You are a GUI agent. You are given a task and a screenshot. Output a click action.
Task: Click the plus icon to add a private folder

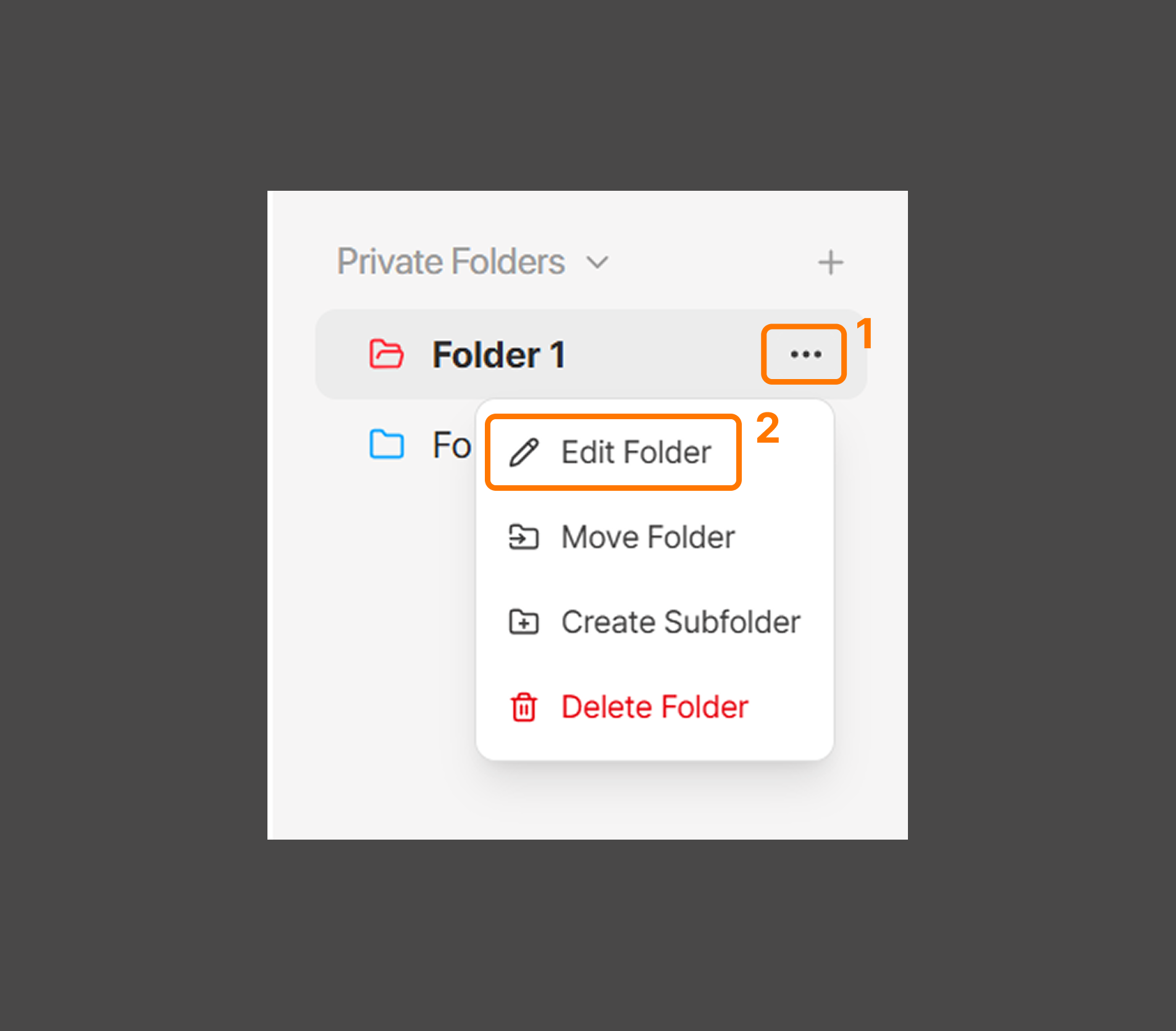point(830,262)
